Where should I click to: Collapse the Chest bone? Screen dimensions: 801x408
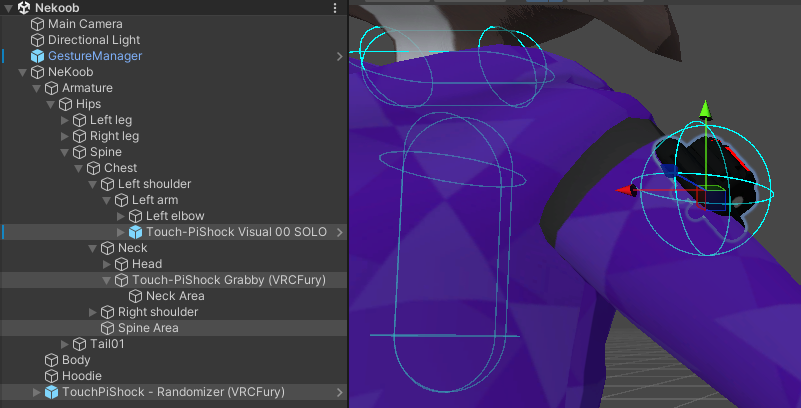click(78, 168)
